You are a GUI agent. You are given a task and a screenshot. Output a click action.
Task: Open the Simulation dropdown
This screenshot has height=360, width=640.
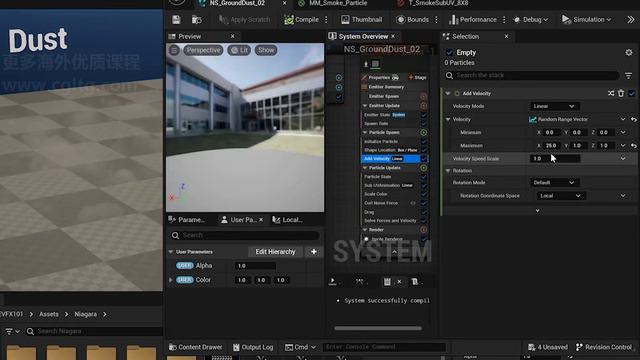click(x=587, y=19)
